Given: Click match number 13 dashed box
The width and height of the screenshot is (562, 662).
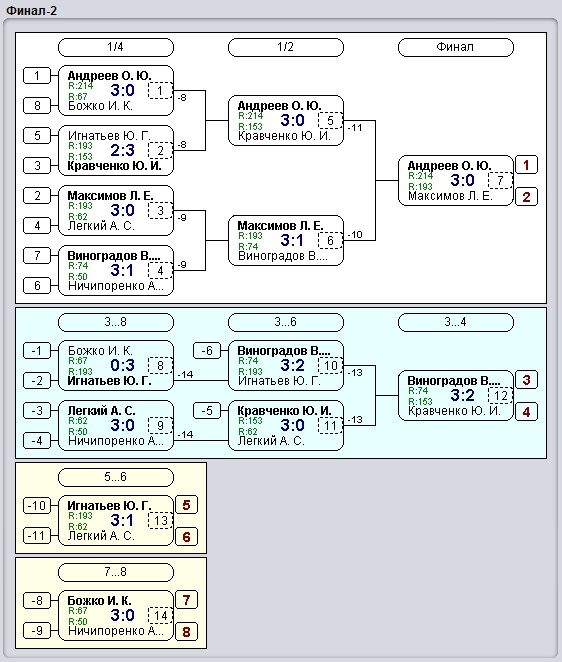Looking at the screenshot, I should [160, 521].
